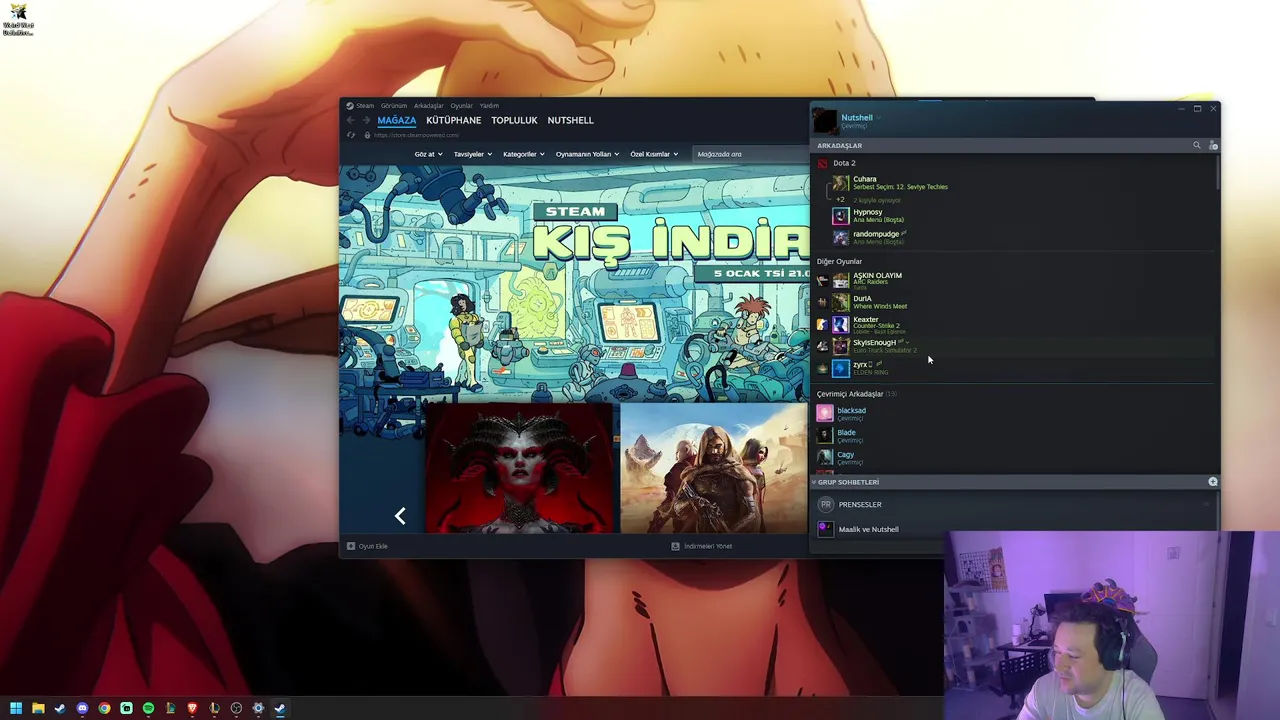Image resolution: width=1280 pixels, height=720 pixels.
Task: Open OBS Studio from the taskbar
Action: tap(236, 708)
